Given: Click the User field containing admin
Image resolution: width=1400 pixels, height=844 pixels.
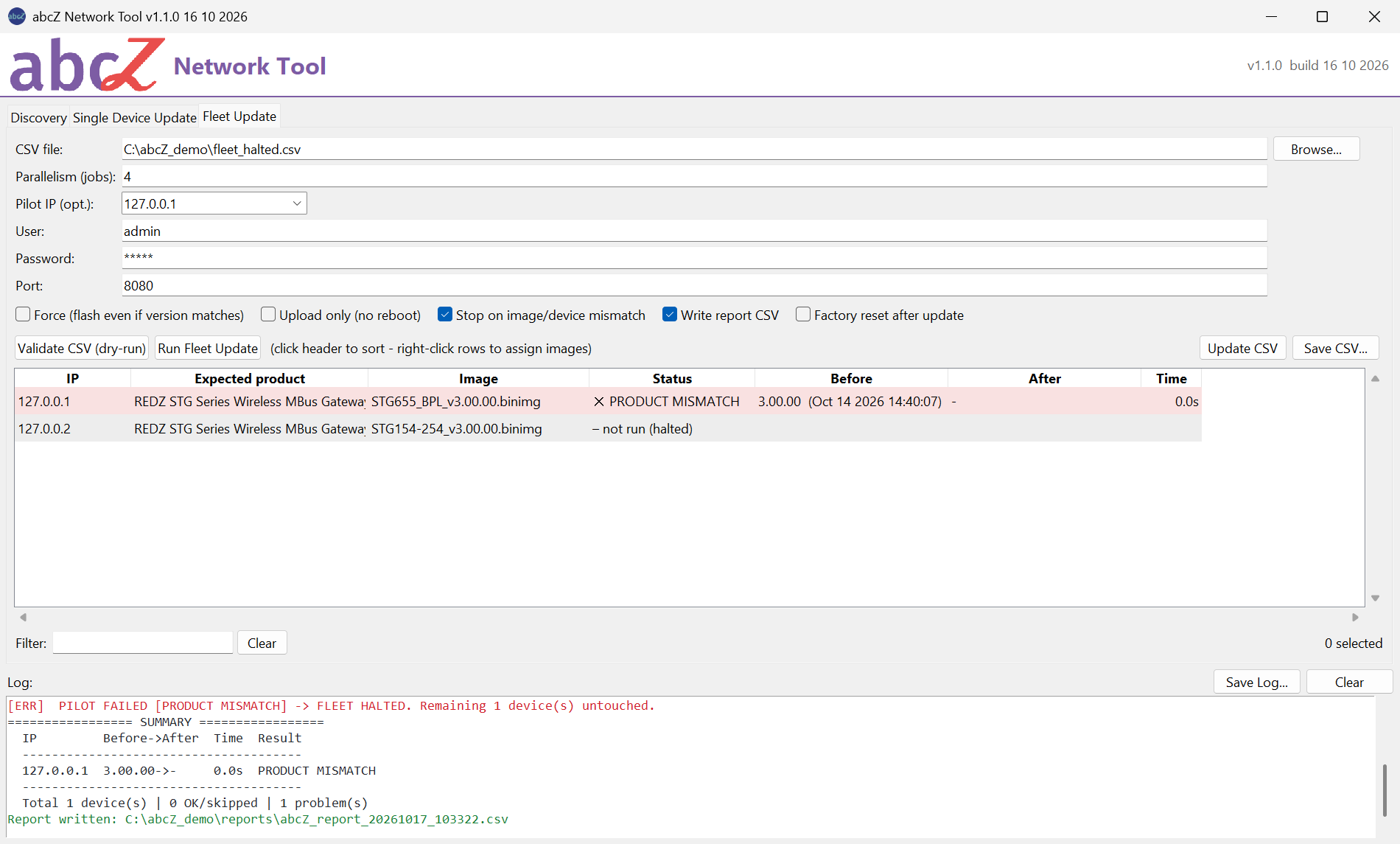Looking at the screenshot, I should point(694,231).
